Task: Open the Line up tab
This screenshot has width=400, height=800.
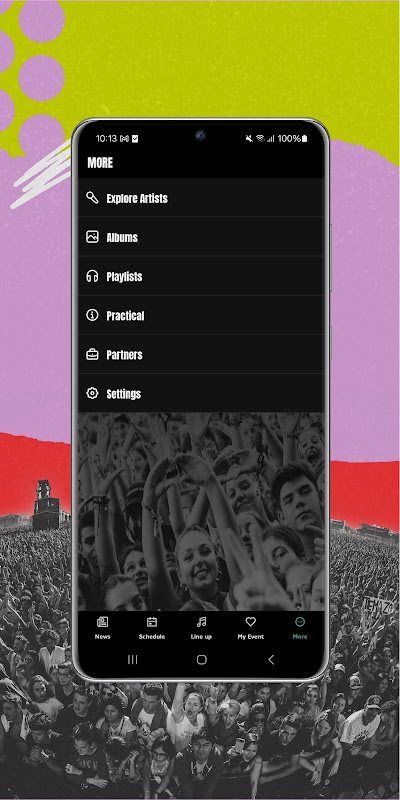Action: (201, 628)
